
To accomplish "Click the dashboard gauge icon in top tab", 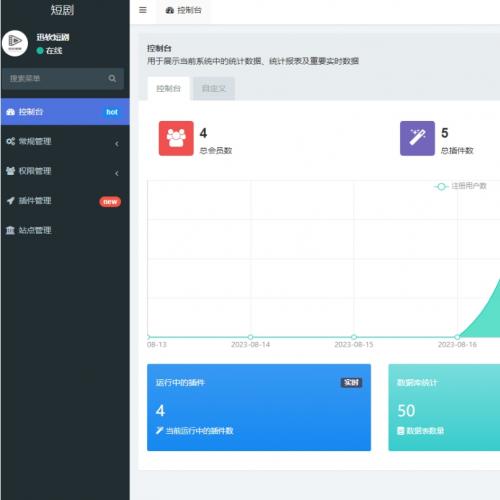I will tap(170, 10).
